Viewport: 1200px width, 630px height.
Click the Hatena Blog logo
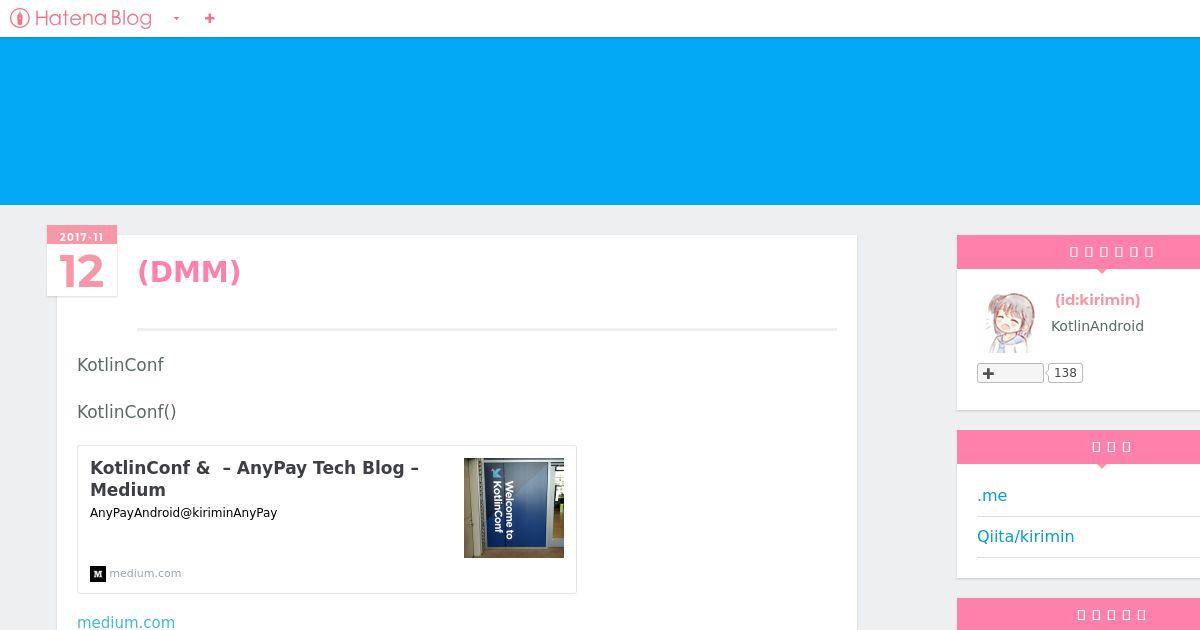pyautogui.click(x=81, y=18)
